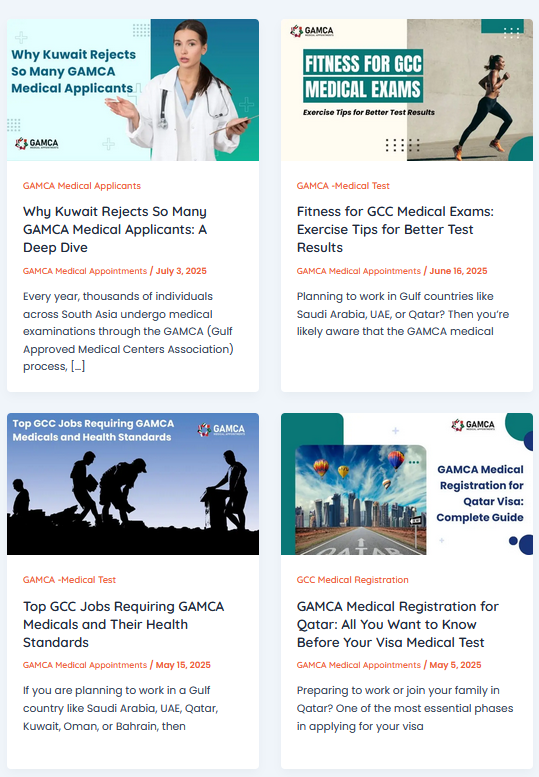Viewport: 539px width, 777px height.
Task: Click excerpt starting 'Preparing to work or join'
Action: [x=405, y=708]
